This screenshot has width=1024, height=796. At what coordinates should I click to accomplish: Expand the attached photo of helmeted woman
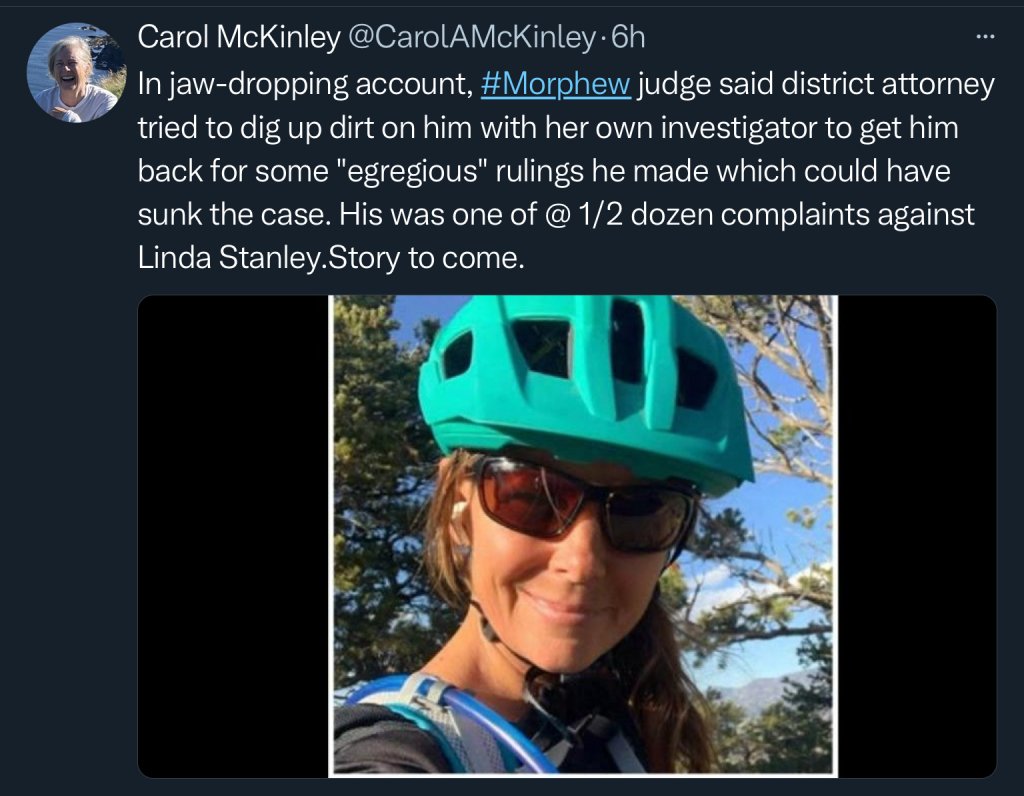pos(583,535)
